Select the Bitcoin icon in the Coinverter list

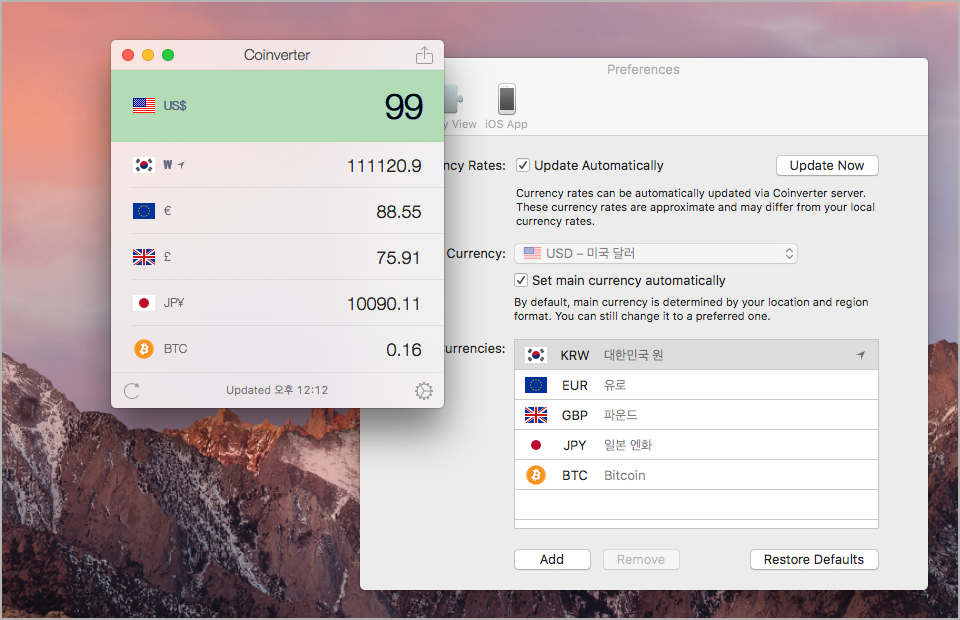[x=144, y=349]
